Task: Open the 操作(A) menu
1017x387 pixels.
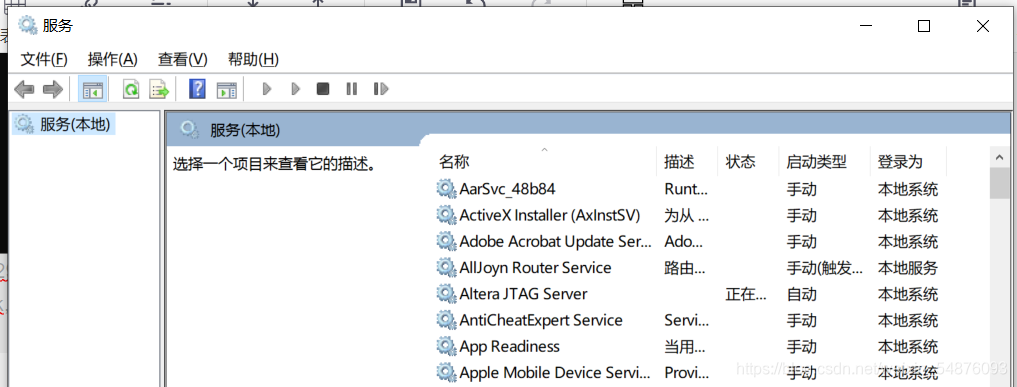Action: tap(113, 60)
